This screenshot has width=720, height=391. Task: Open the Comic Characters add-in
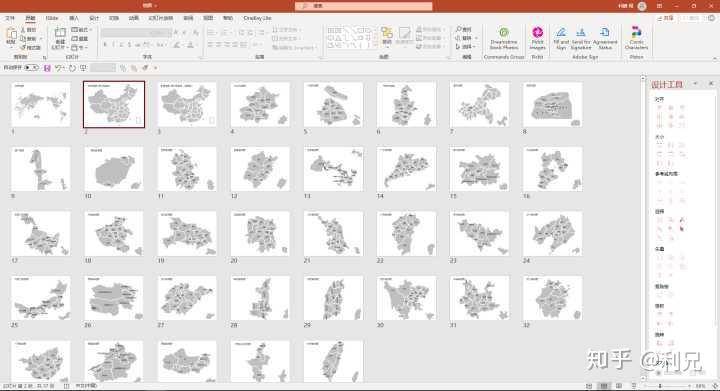coord(636,38)
